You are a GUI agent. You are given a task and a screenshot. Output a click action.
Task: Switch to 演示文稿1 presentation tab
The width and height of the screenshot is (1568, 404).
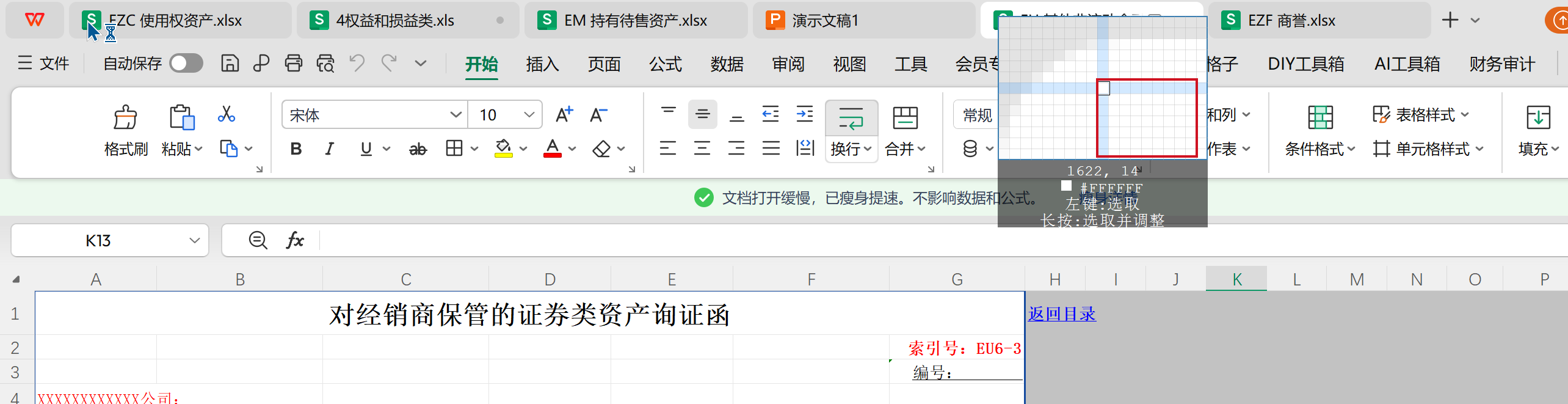coord(863,20)
